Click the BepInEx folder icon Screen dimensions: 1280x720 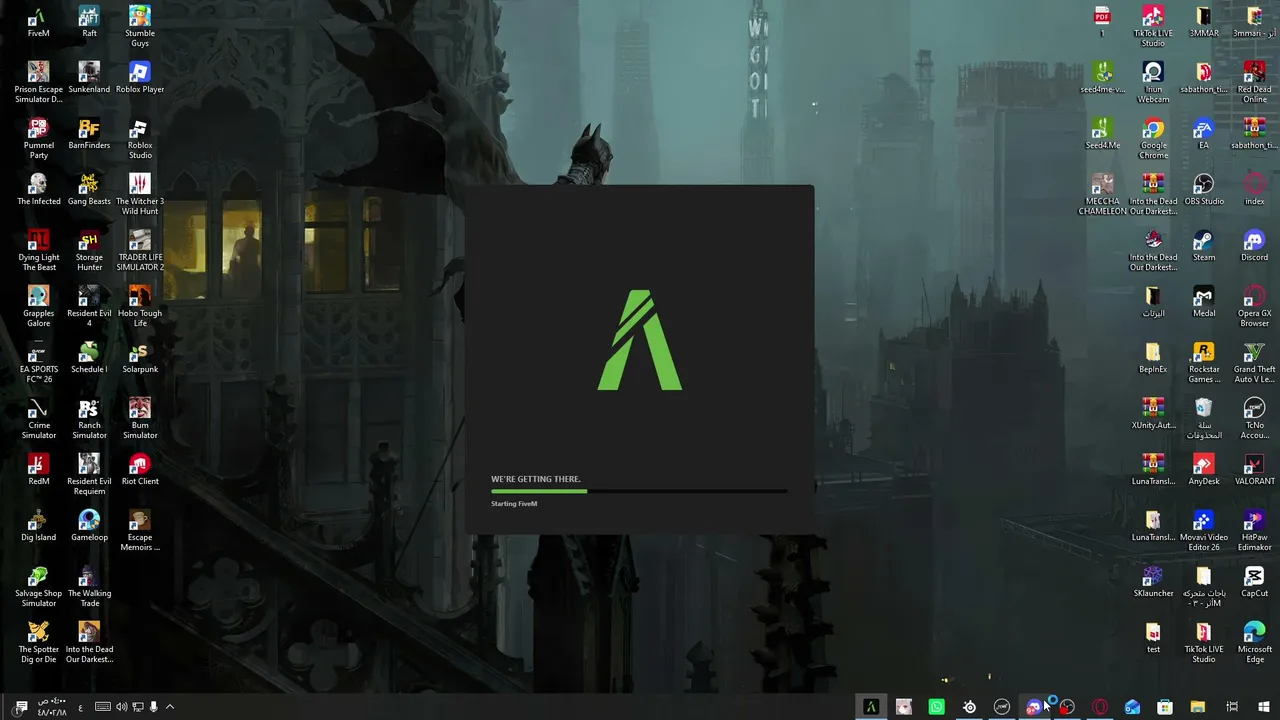point(1153,358)
